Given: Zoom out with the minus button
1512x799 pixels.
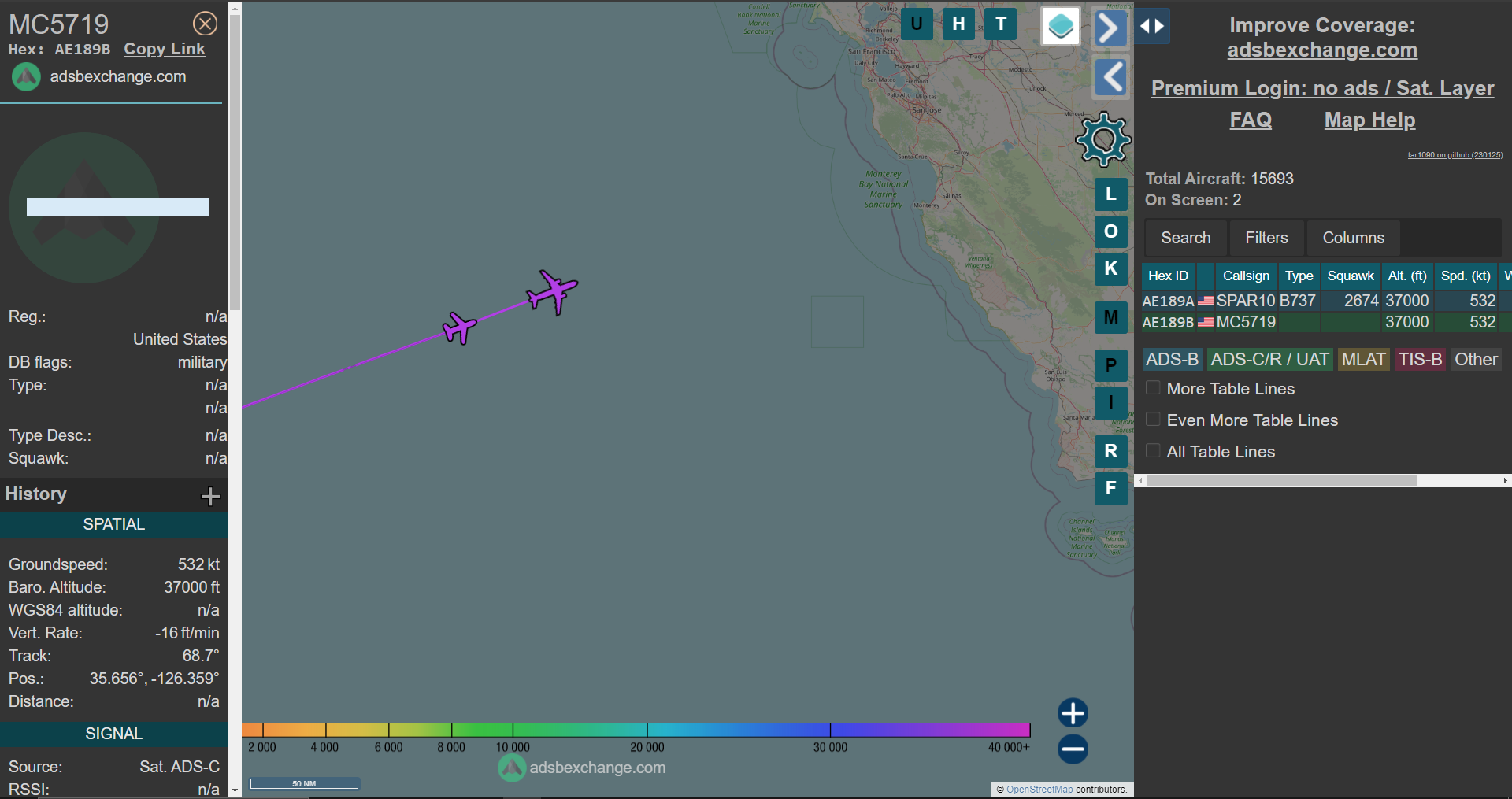Looking at the screenshot, I should (1073, 749).
